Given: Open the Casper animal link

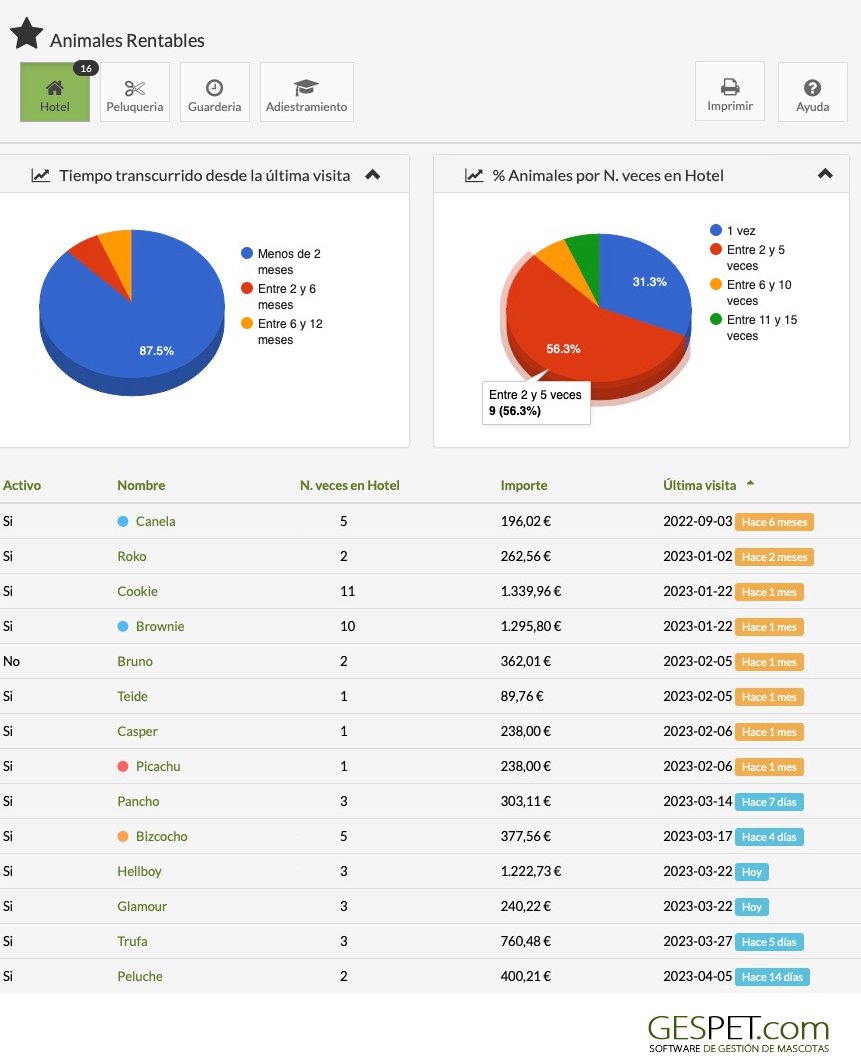Looking at the screenshot, I should [x=138, y=731].
